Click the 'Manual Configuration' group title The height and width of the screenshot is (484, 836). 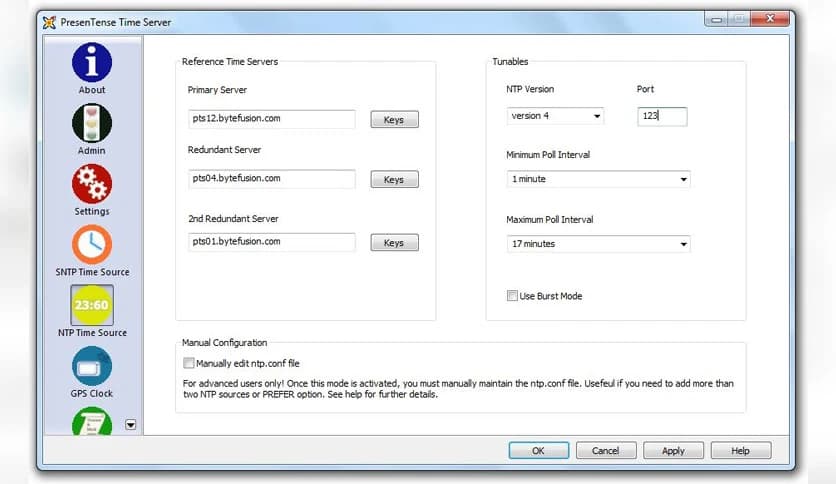[x=224, y=342]
